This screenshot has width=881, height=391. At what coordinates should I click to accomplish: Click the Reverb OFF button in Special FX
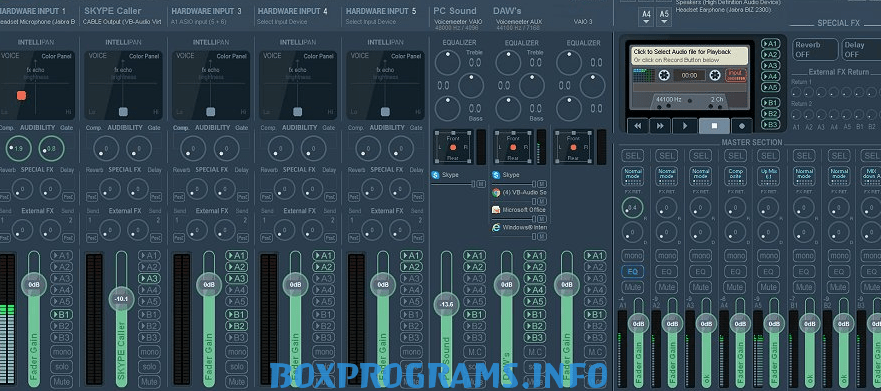coord(815,49)
